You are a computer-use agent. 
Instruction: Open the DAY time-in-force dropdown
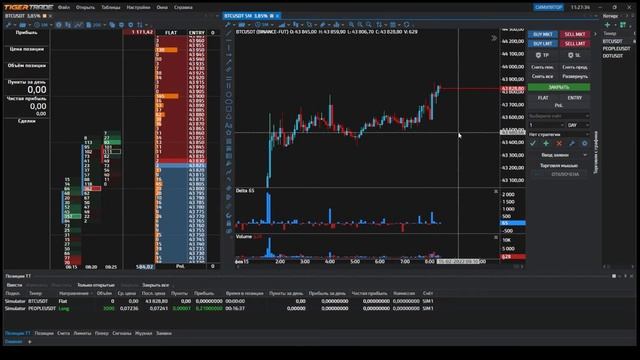tap(578, 125)
